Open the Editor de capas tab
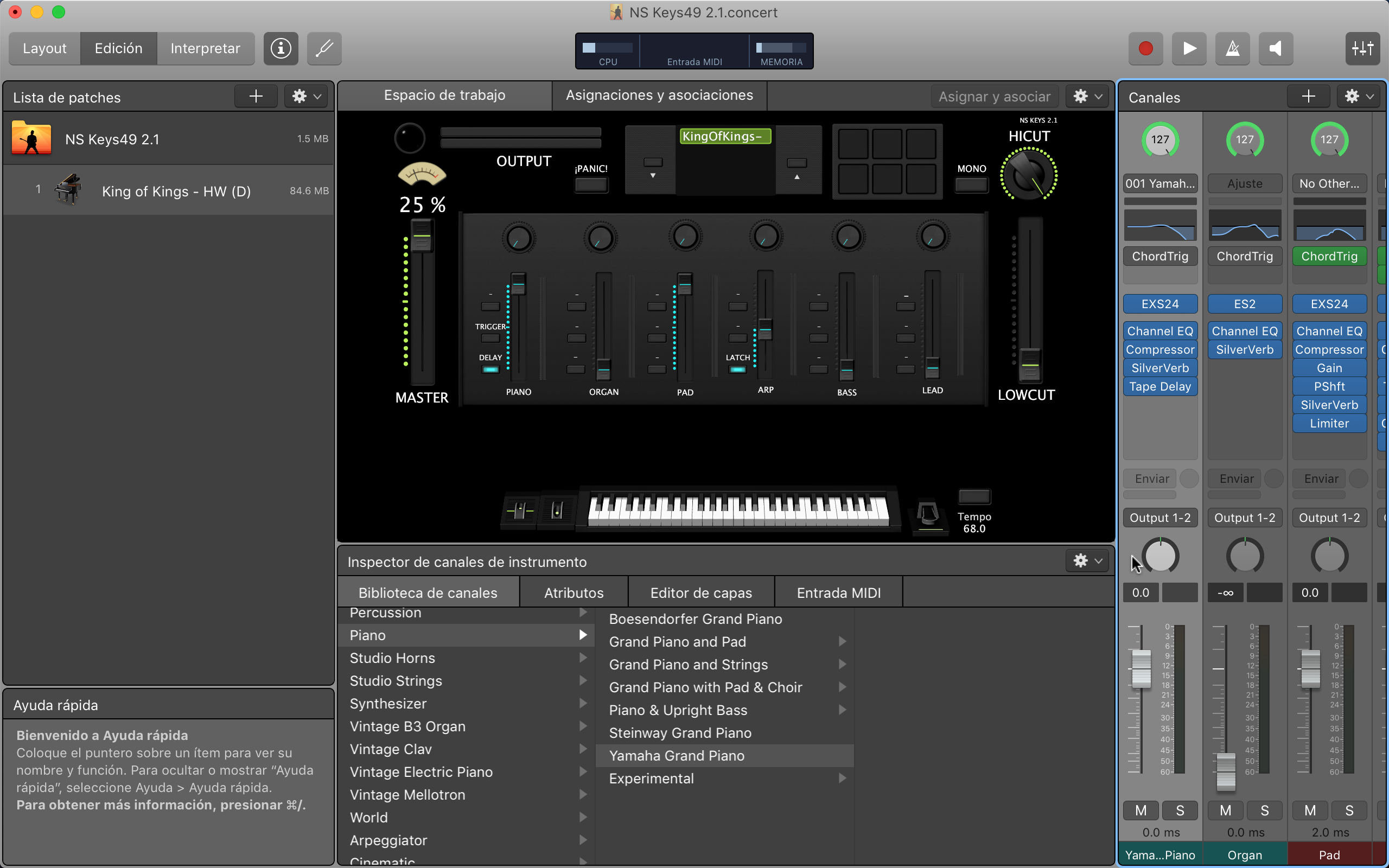Image resolution: width=1389 pixels, height=868 pixels. click(701, 592)
